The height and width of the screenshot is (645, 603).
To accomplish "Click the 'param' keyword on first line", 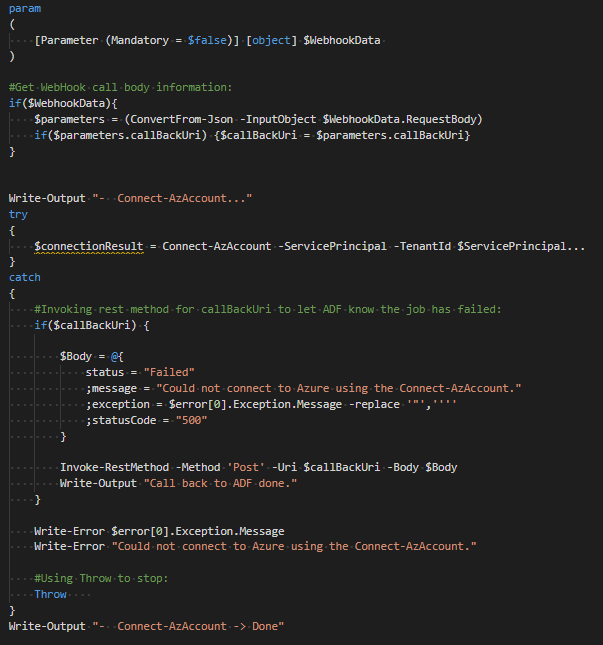I will tap(25, 9).
